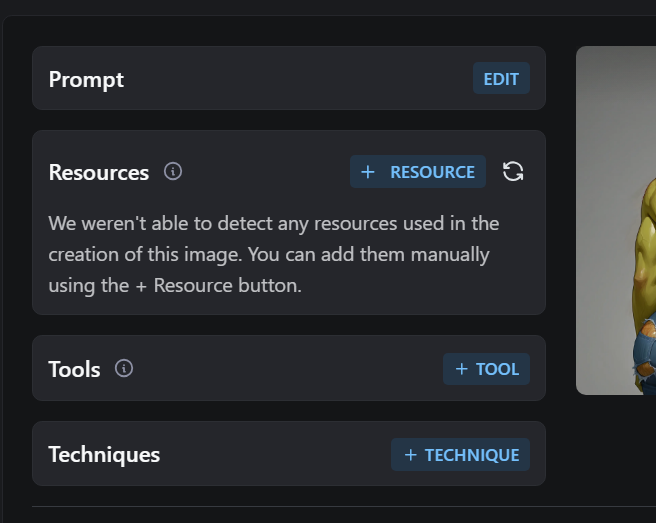The image size is (656, 523).
Task: Select the Techniques section heading
Action: [x=104, y=455]
